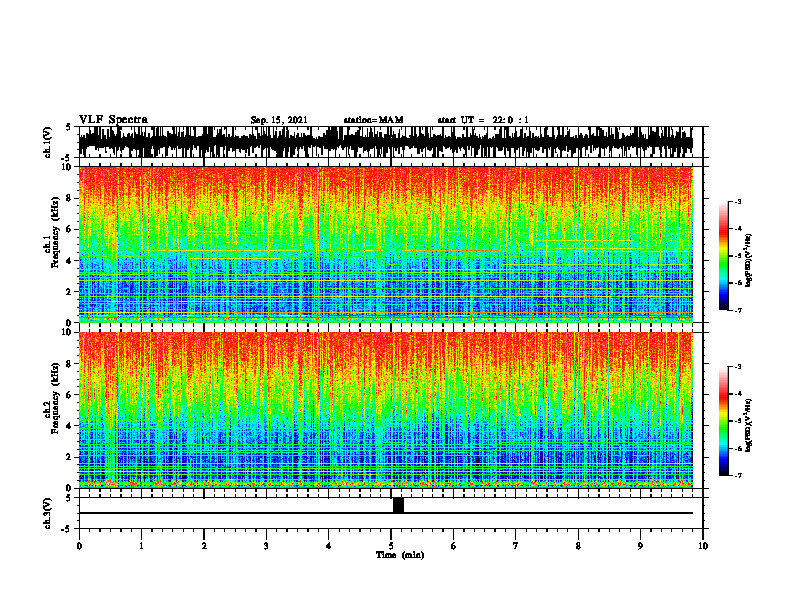Viewport: 792px width, 612px height.
Task: Click inside the ch.2 spectrogram panel
Action: pos(385,410)
